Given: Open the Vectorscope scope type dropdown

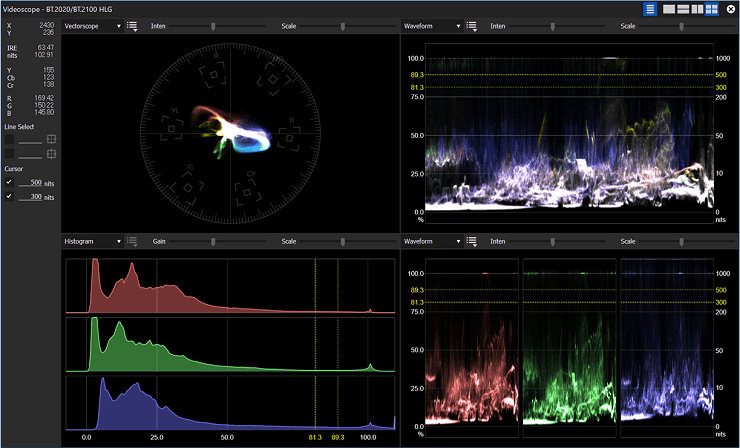Looking at the screenshot, I should tap(92, 26).
